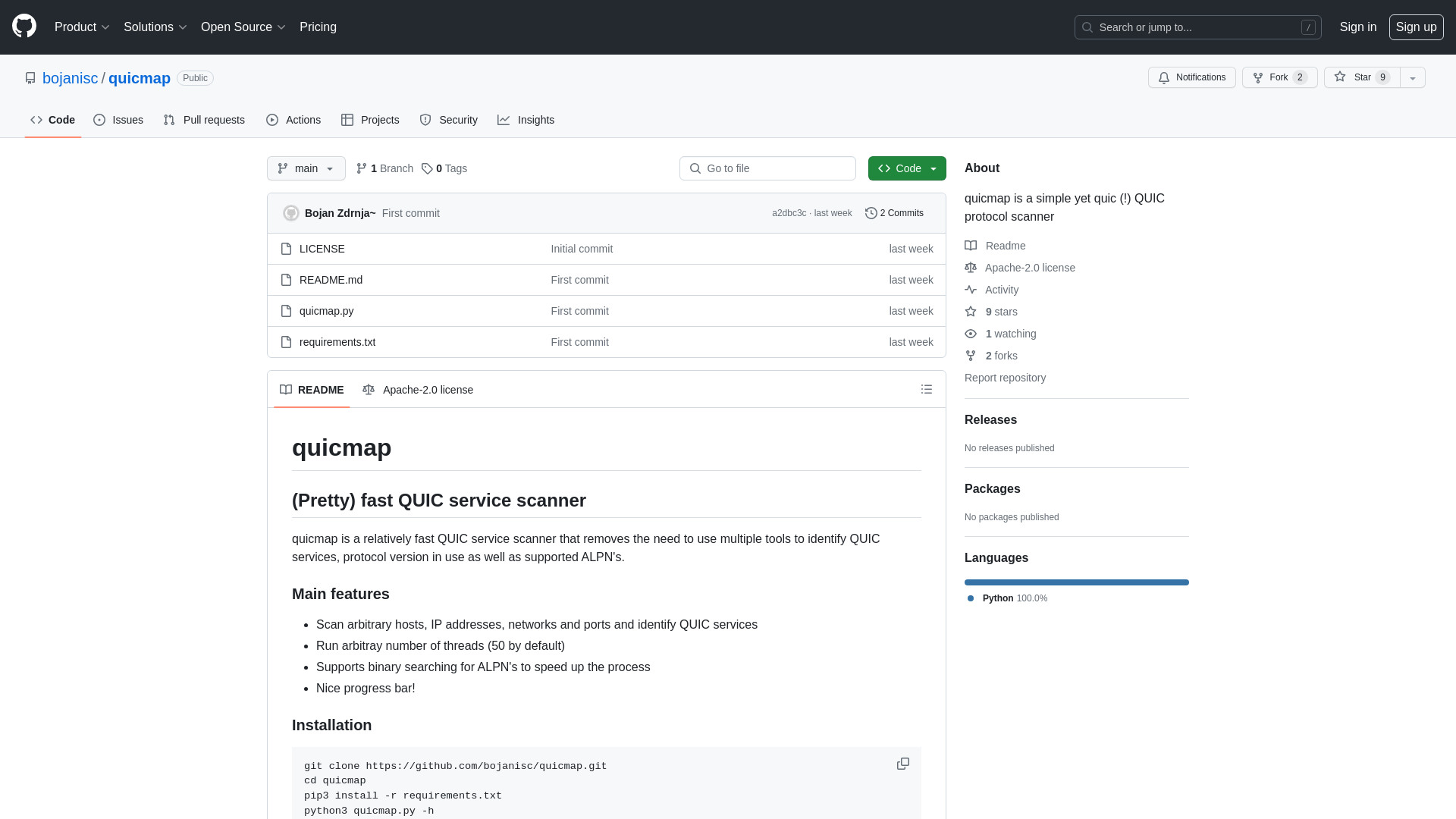Switch to the Pull requests tab
This screenshot has height=819, width=1456.
click(x=204, y=120)
